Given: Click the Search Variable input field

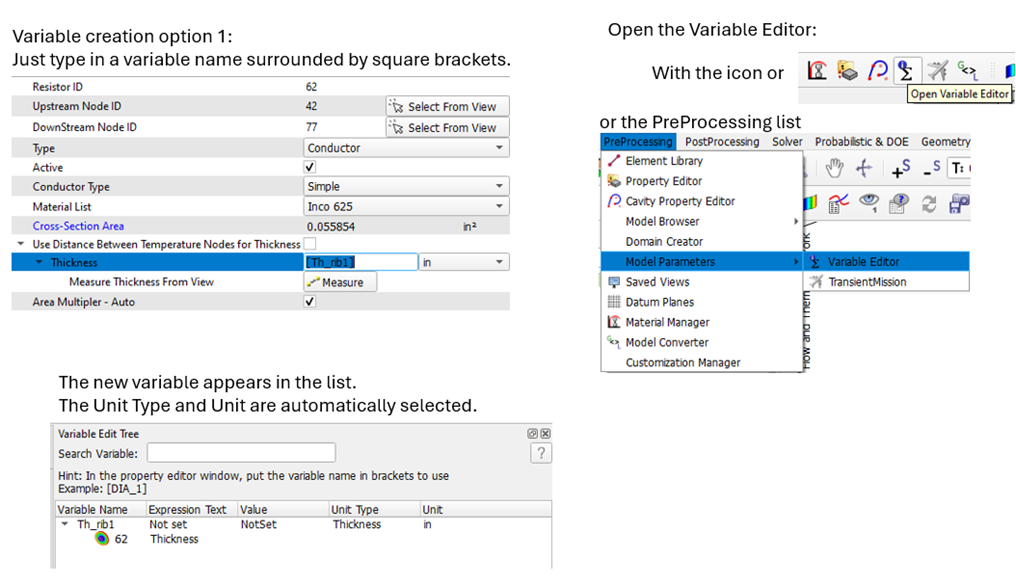Looking at the screenshot, I should pyautogui.click(x=241, y=452).
